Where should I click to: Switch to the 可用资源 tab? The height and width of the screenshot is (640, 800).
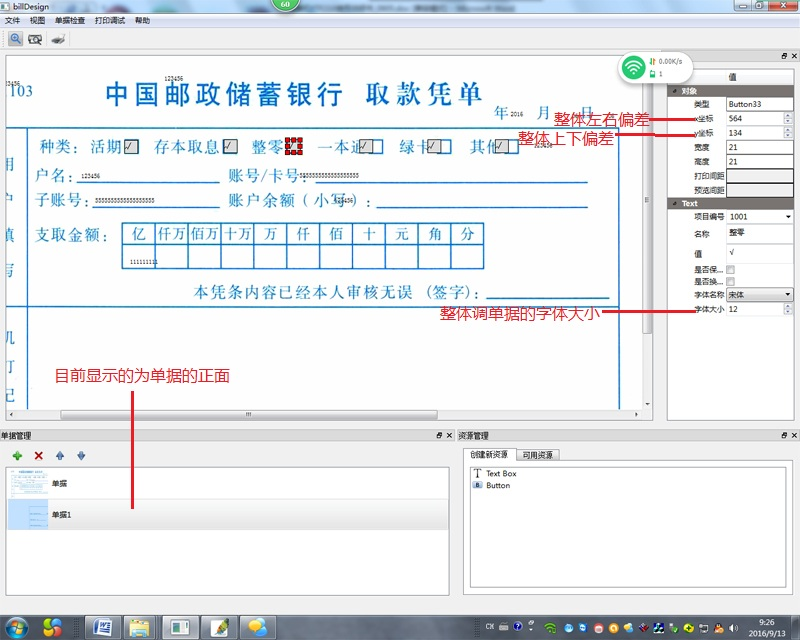pyautogui.click(x=539, y=455)
